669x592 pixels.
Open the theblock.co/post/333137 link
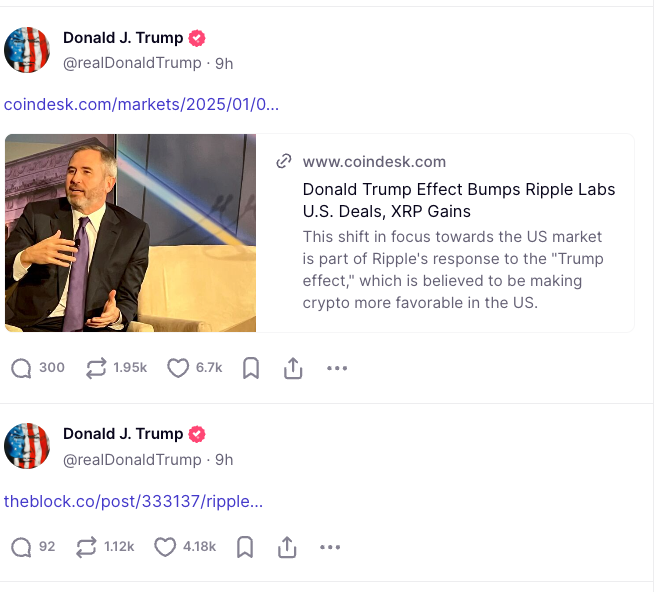tap(133, 501)
